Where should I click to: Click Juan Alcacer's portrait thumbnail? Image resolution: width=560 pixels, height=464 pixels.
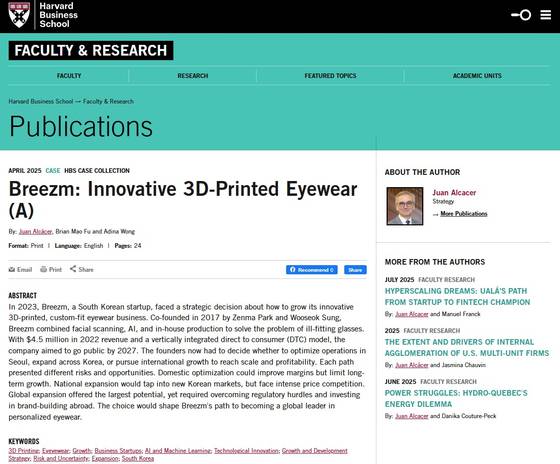click(405, 206)
